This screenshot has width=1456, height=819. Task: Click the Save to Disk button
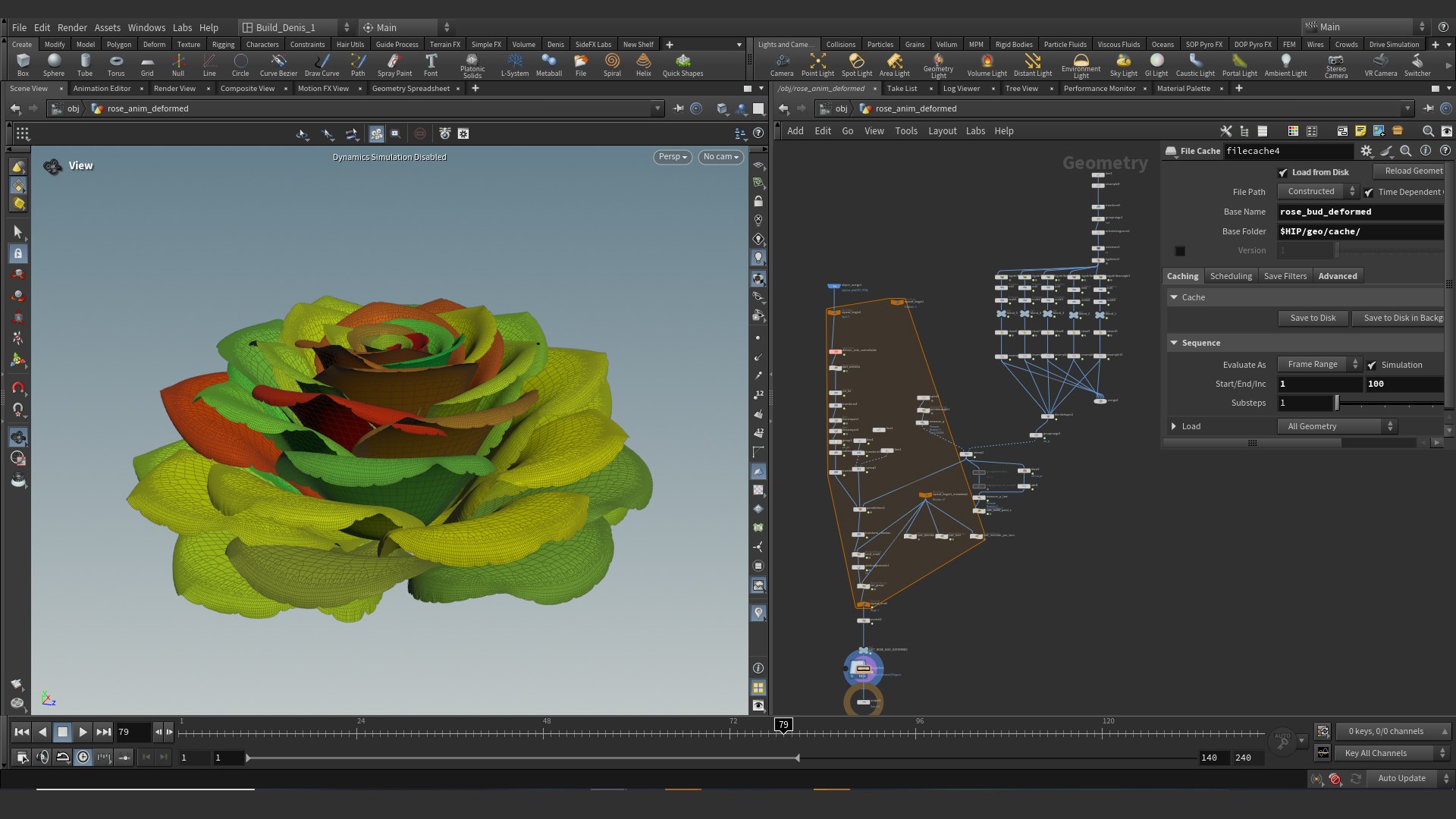click(x=1313, y=318)
